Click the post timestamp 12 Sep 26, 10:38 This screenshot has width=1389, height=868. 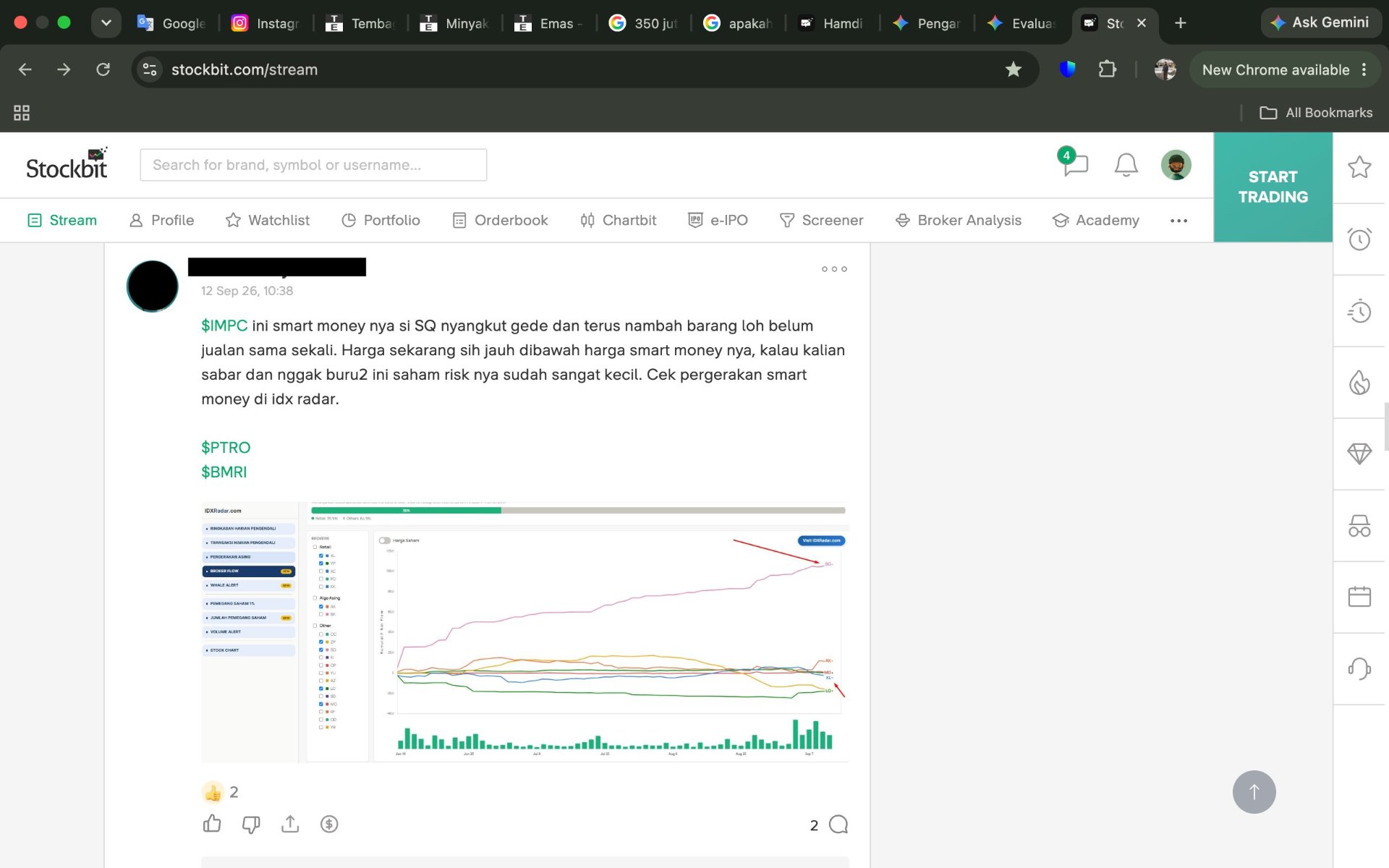(247, 291)
